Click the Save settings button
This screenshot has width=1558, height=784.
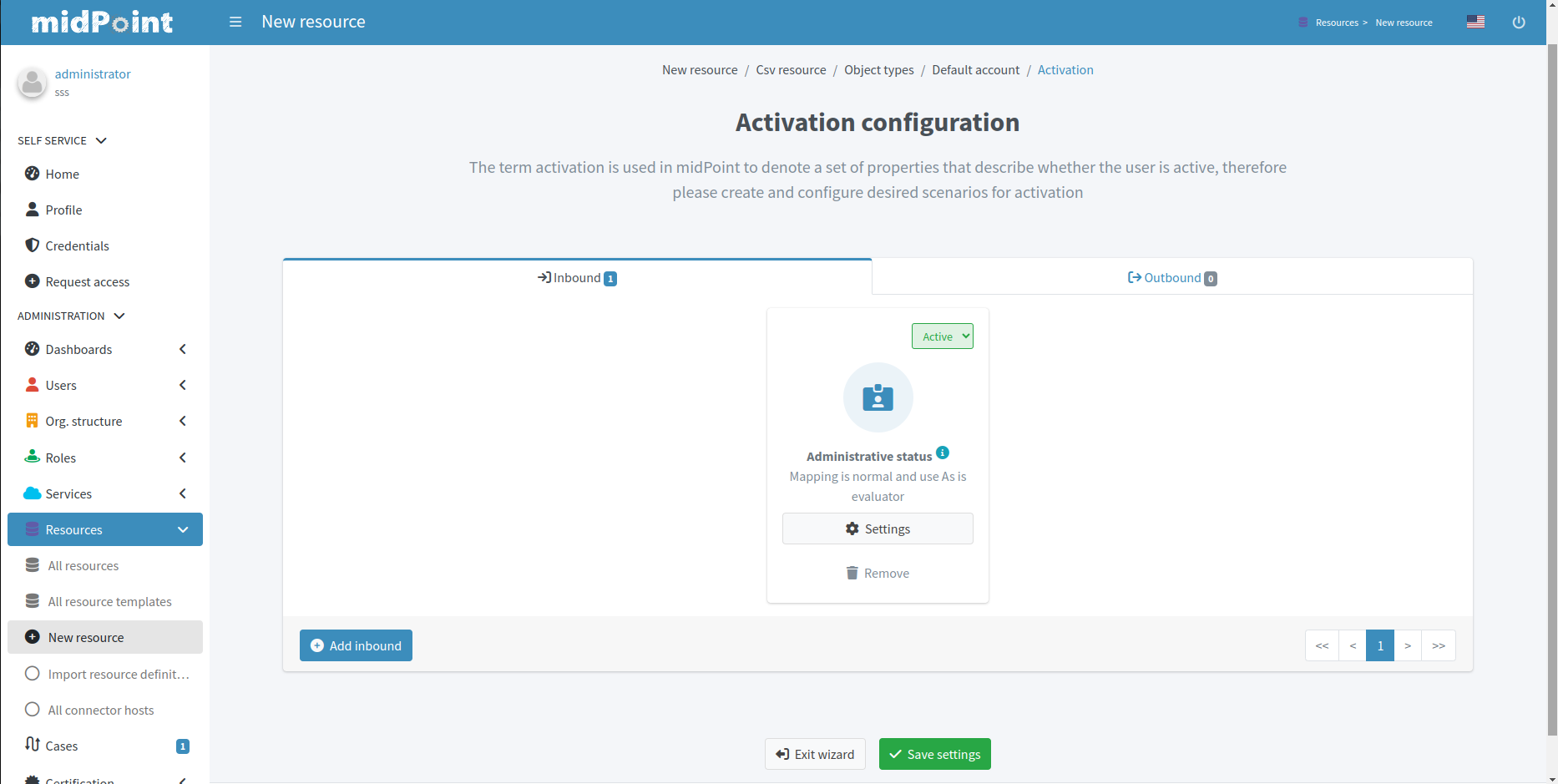coord(934,754)
